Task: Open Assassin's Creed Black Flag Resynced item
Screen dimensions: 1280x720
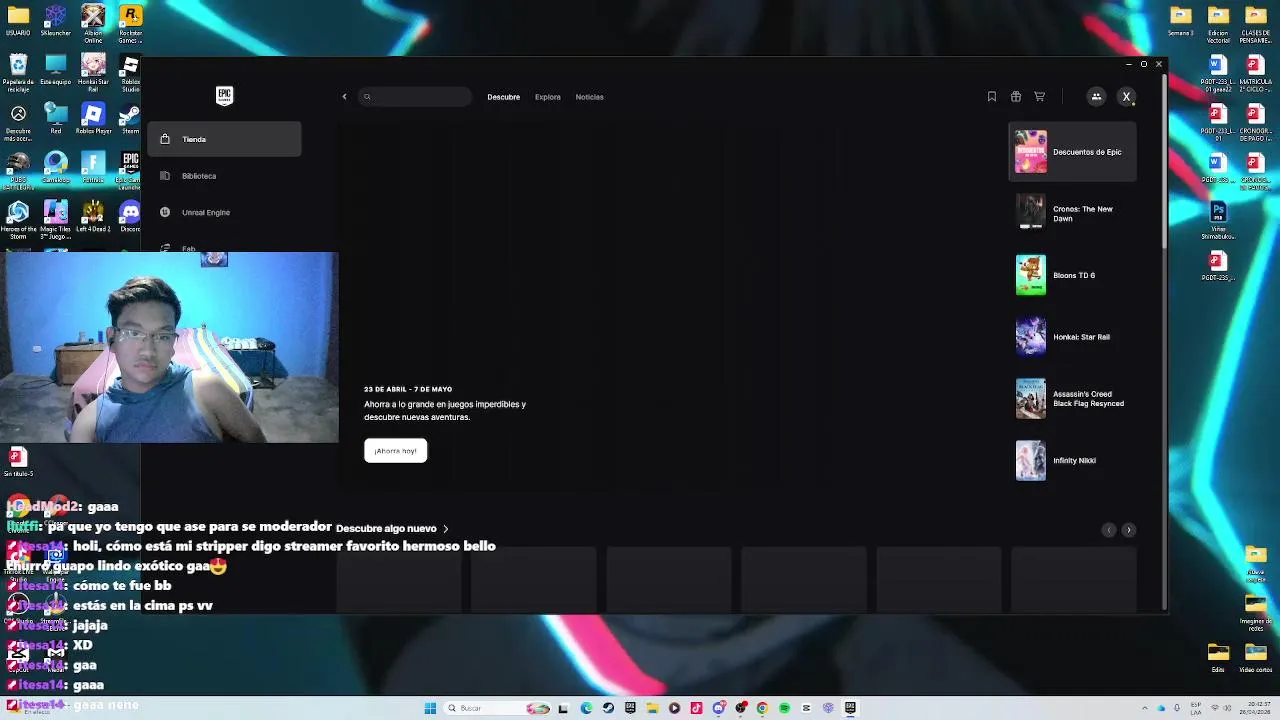Action: (x=1072, y=399)
